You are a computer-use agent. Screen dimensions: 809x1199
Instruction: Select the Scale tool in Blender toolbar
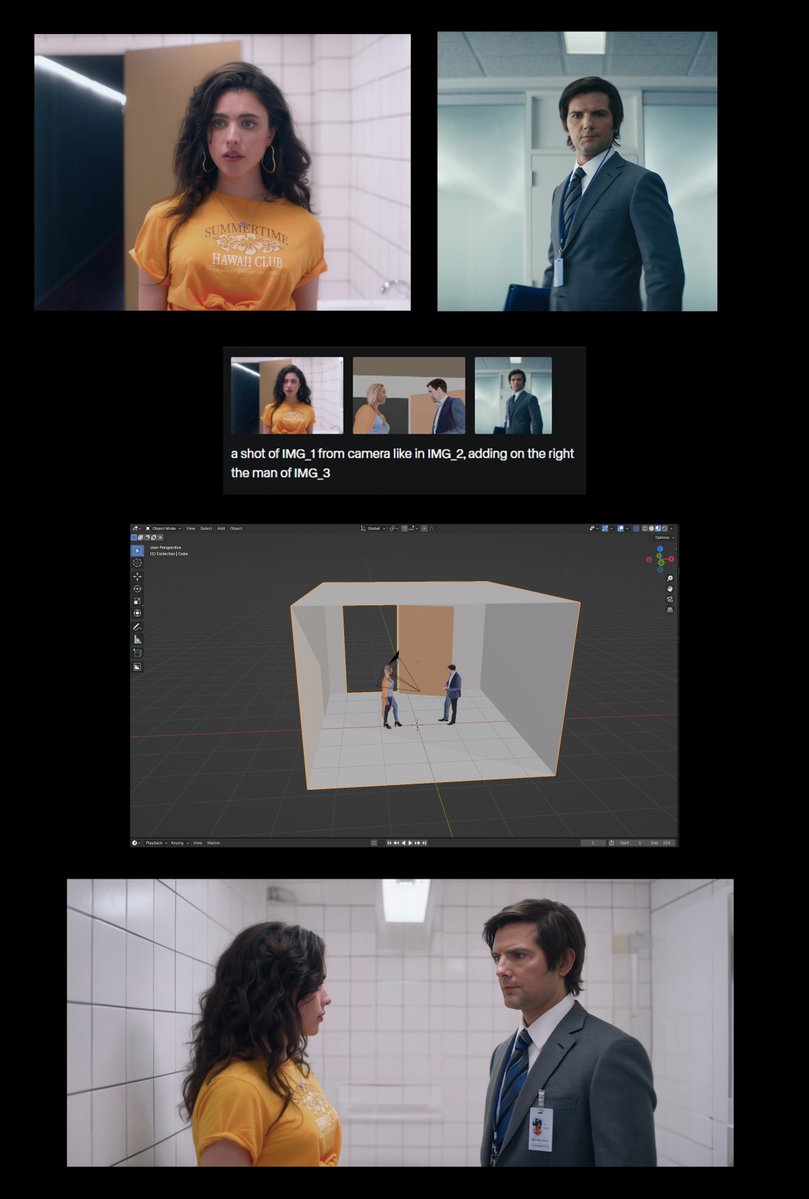(x=138, y=601)
